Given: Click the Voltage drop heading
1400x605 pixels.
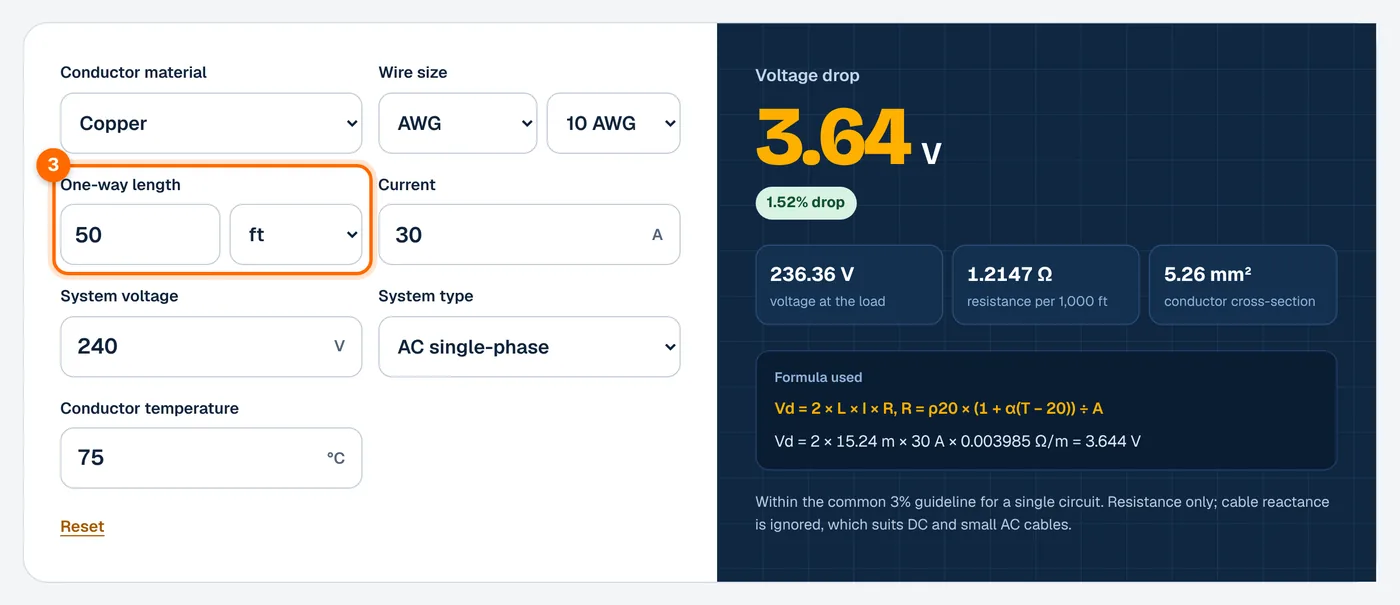Looking at the screenshot, I should 807,75.
